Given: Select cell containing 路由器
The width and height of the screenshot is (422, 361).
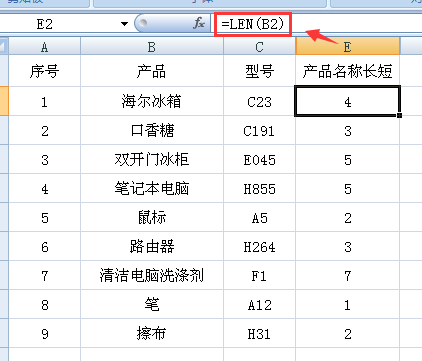Looking at the screenshot, I should tap(152, 246).
